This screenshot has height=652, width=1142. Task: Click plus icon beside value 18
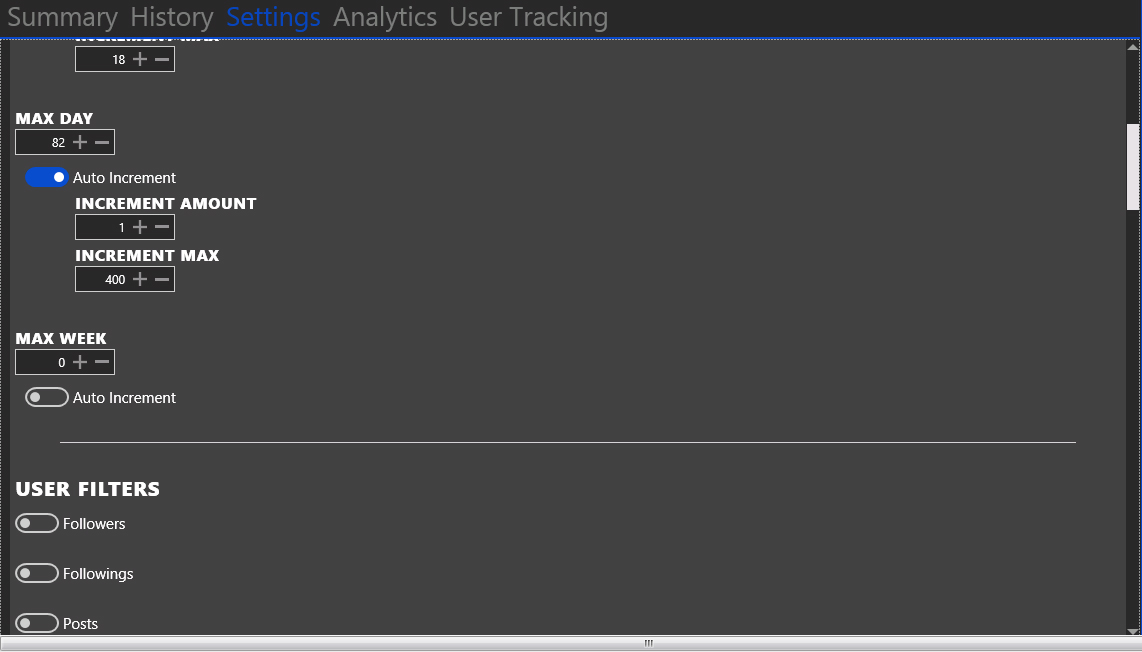pos(140,59)
